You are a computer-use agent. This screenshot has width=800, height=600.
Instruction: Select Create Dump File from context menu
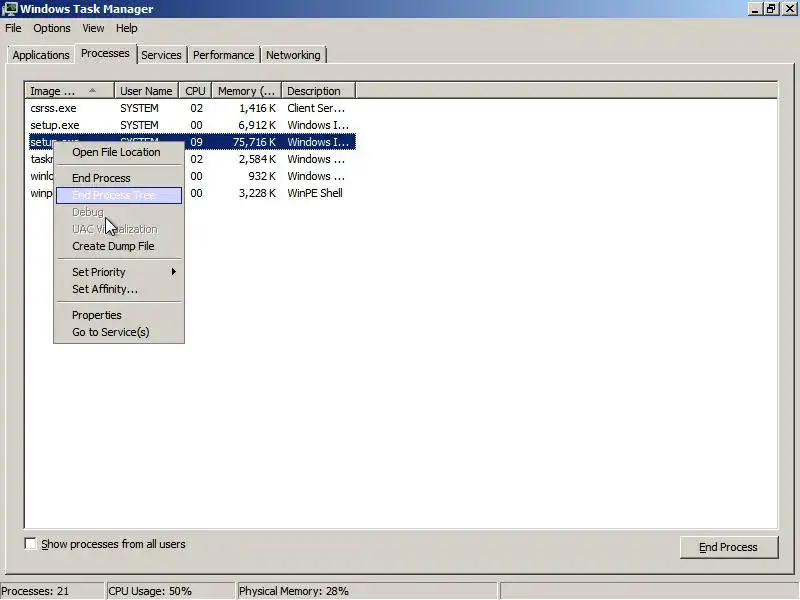tap(119, 246)
